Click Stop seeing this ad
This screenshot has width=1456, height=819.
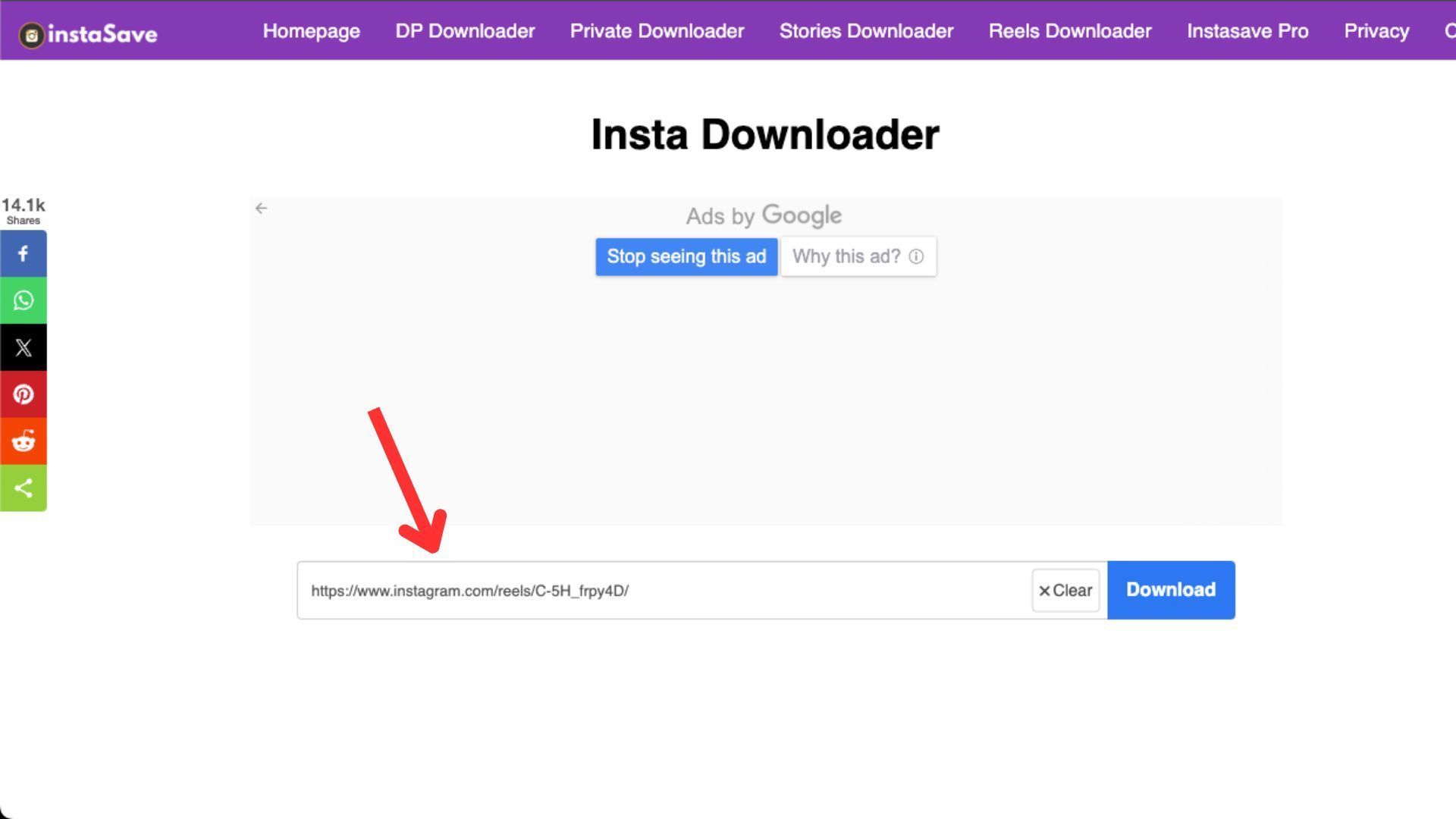click(686, 256)
